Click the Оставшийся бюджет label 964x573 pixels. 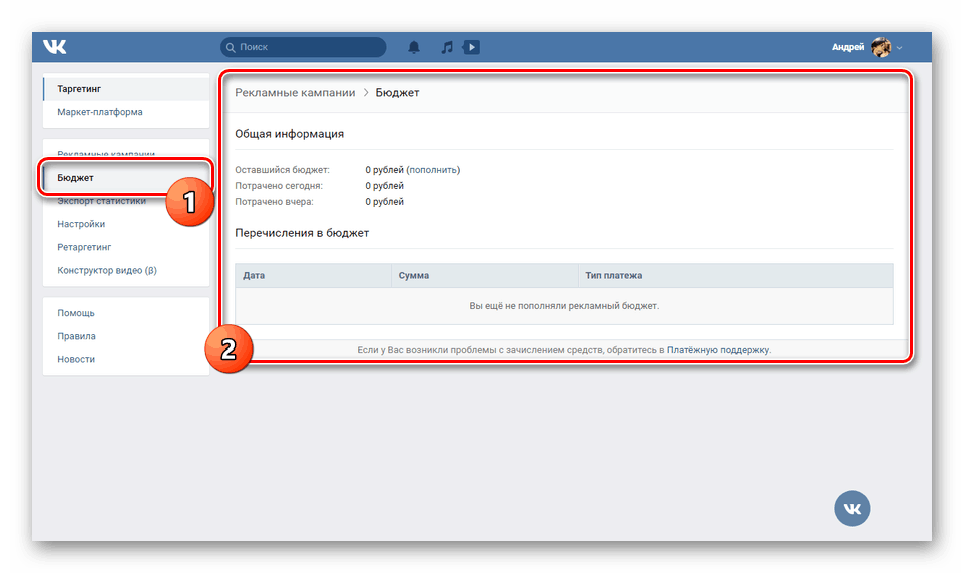[x=282, y=170]
